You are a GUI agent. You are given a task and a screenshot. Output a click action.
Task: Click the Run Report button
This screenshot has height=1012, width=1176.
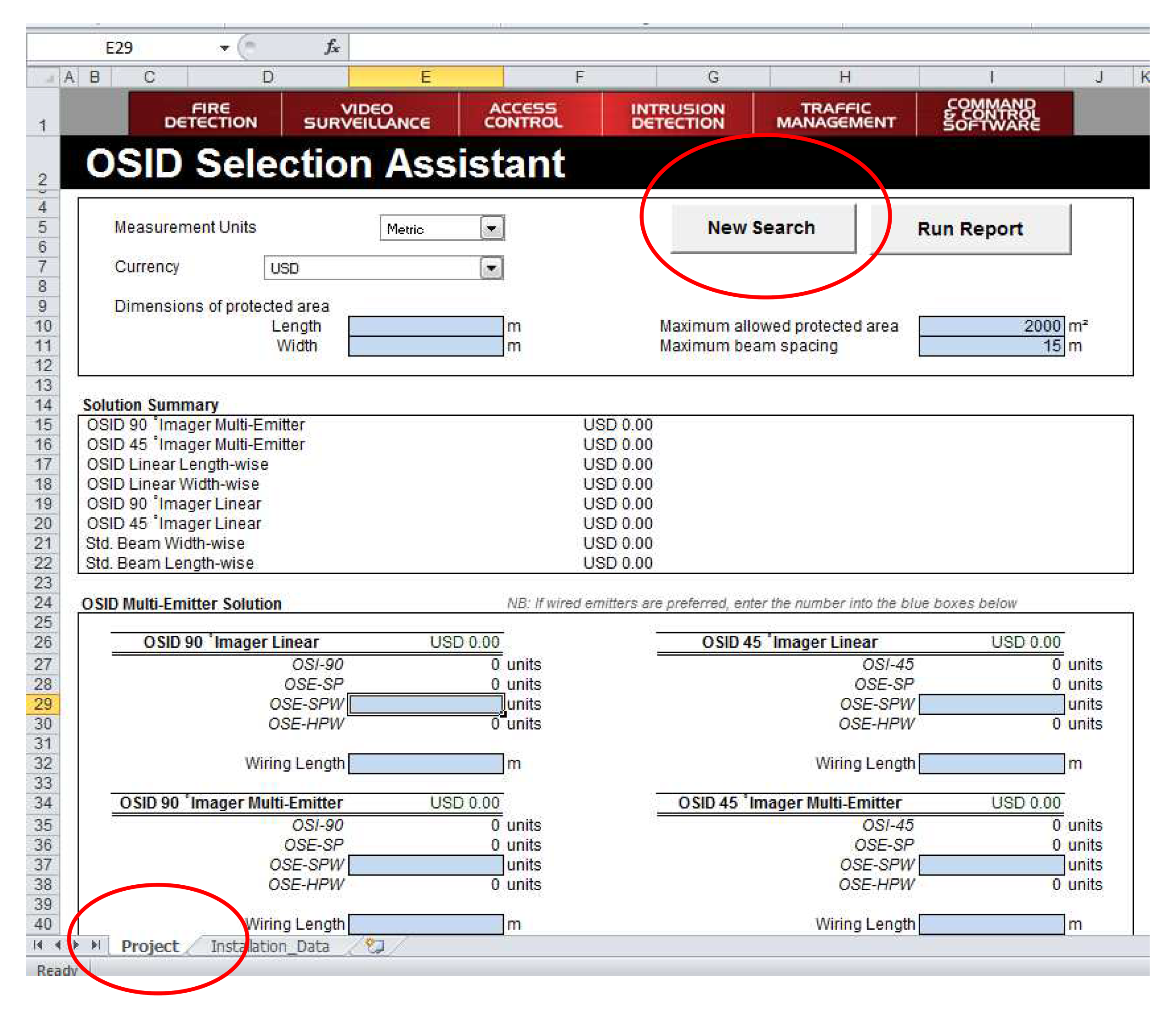[x=970, y=227]
